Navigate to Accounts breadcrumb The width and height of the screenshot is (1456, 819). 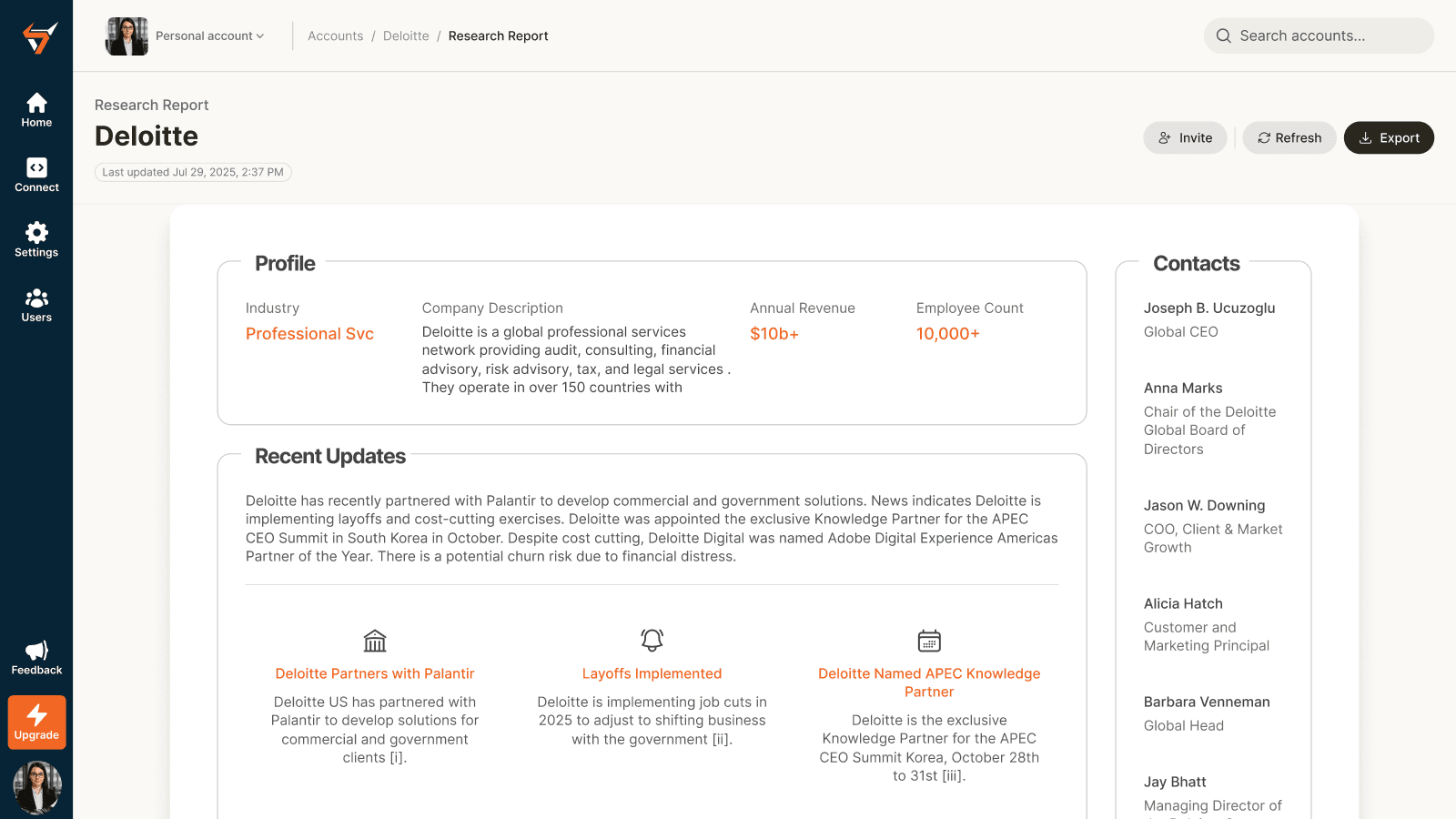click(x=335, y=36)
